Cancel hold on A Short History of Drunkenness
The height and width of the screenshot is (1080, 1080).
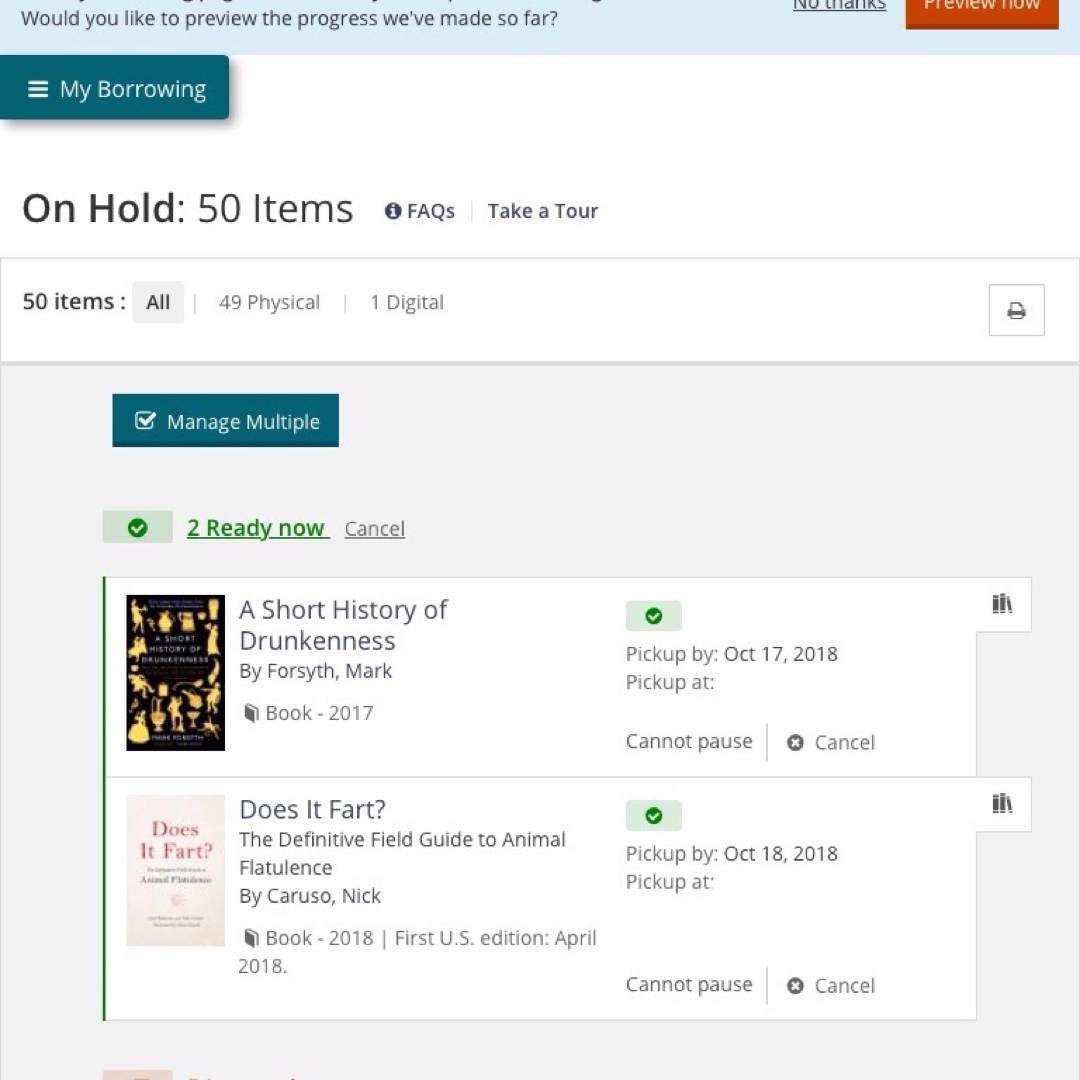click(x=831, y=742)
